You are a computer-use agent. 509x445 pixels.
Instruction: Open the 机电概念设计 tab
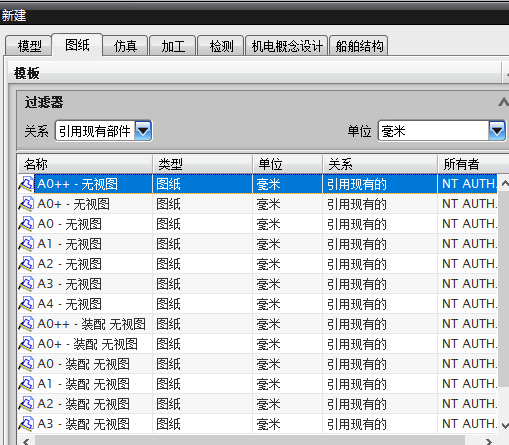(x=287, y=46)
